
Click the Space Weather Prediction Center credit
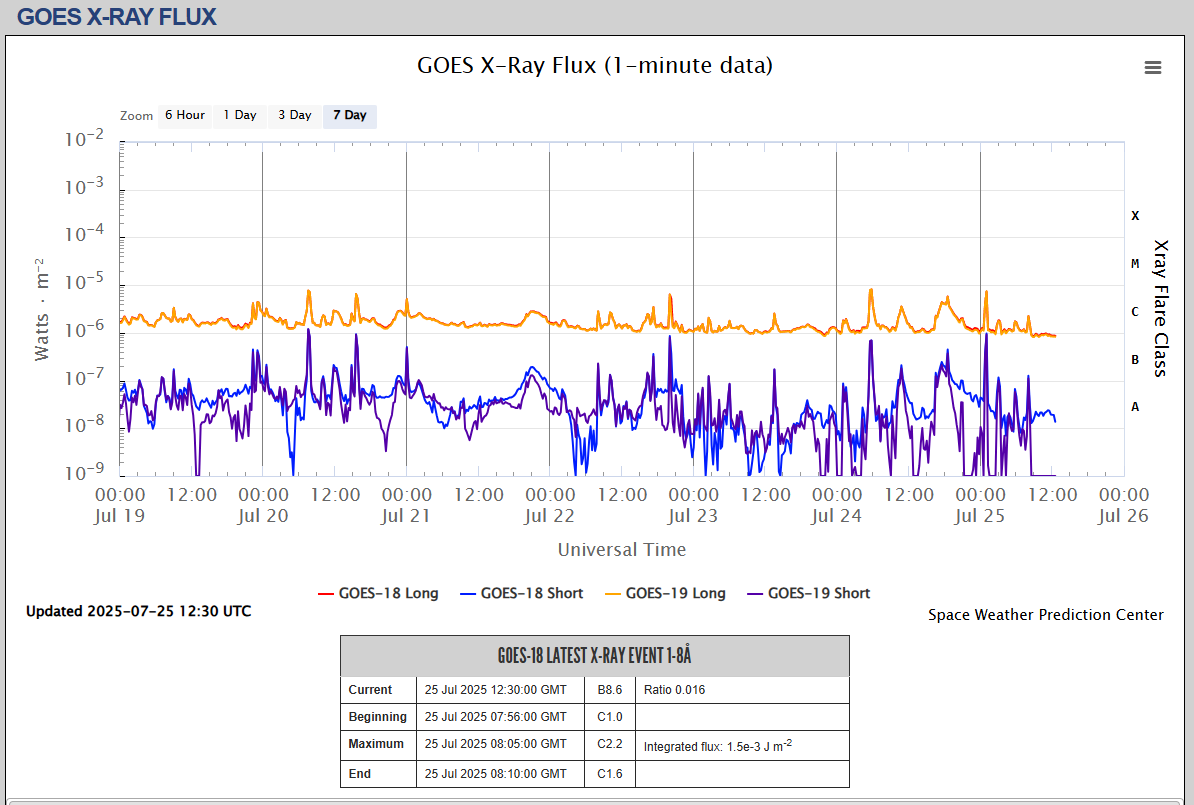coord(1046,615)
